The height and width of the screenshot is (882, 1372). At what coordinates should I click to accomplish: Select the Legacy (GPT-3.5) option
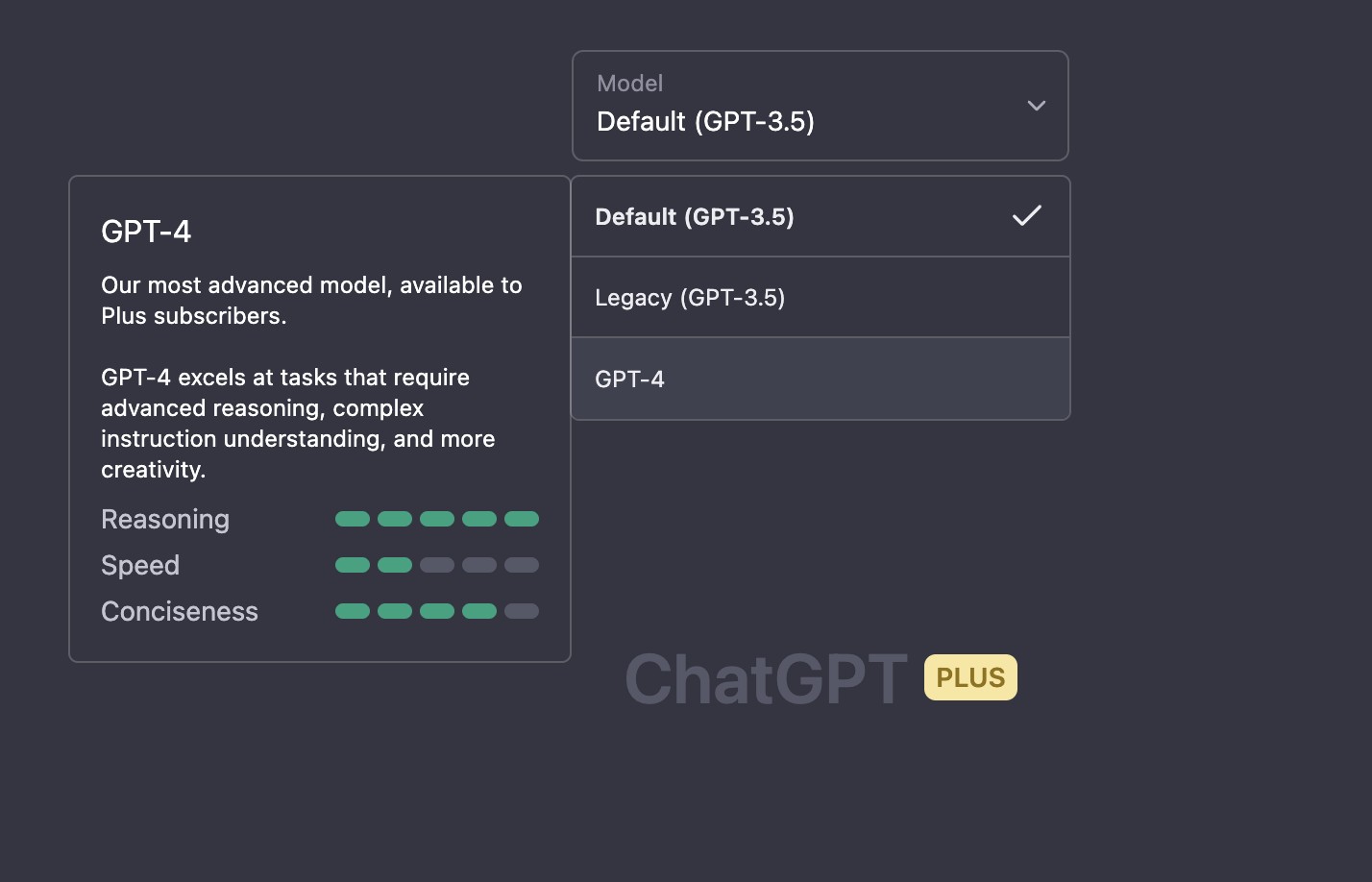[690, 298]
